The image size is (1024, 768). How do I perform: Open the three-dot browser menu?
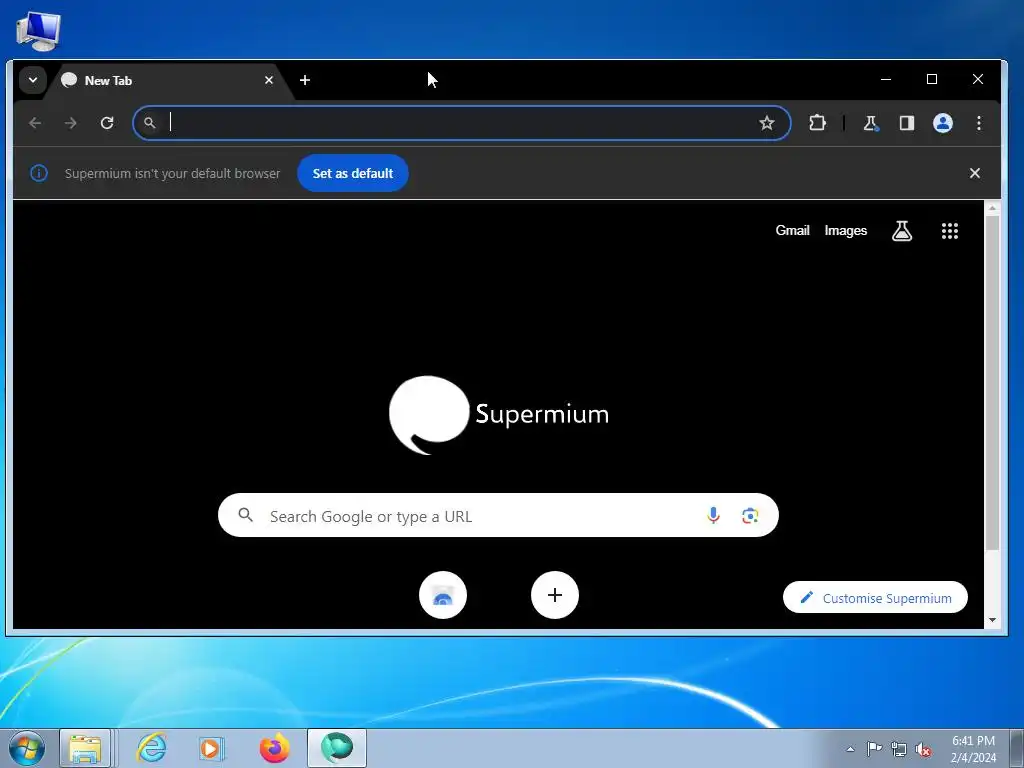click(978, 123)
